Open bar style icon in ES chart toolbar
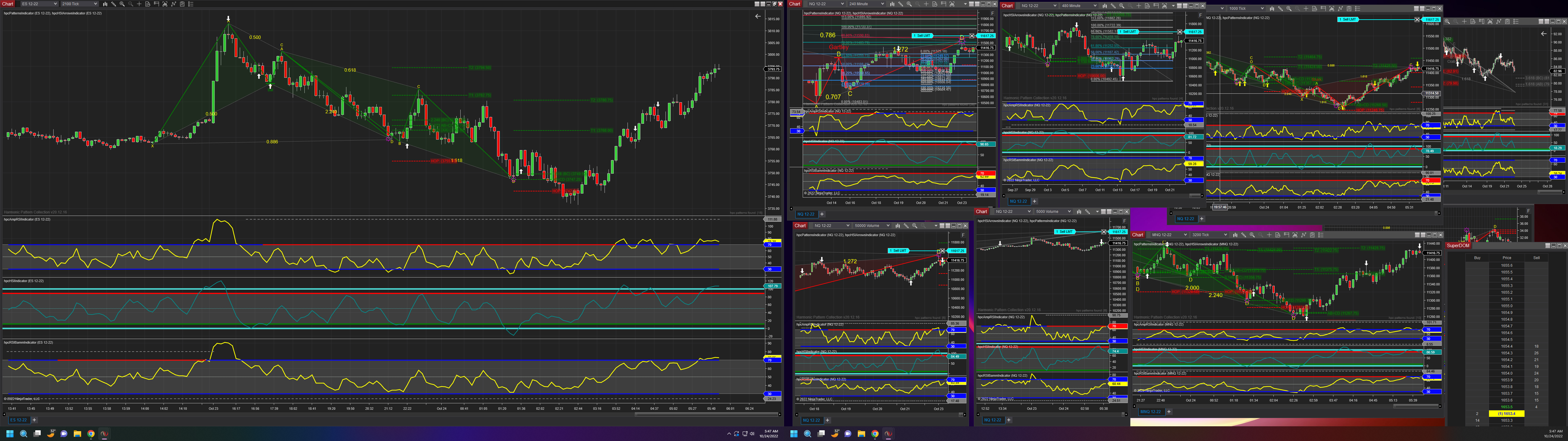The image size is (1568, 441). point(105,4)
